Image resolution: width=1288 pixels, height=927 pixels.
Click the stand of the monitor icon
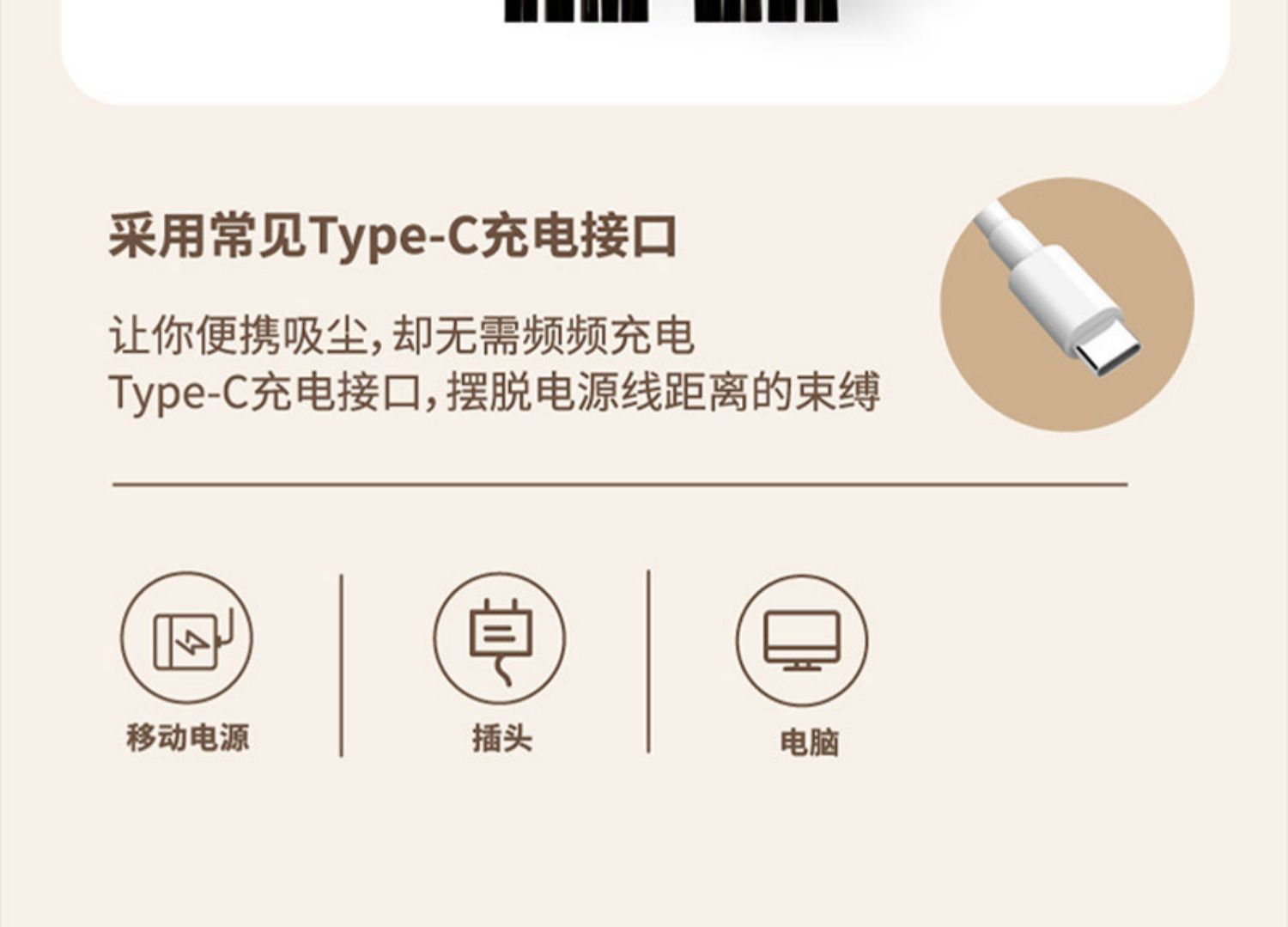802,666
